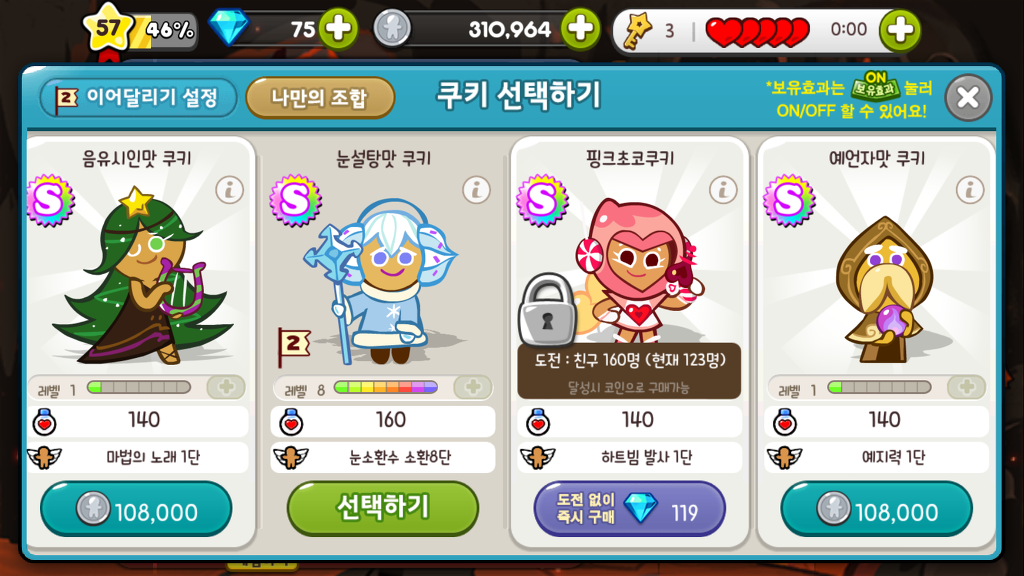
Task: Open info for 핑크초코쿠키
Action: tap(723, 190)
